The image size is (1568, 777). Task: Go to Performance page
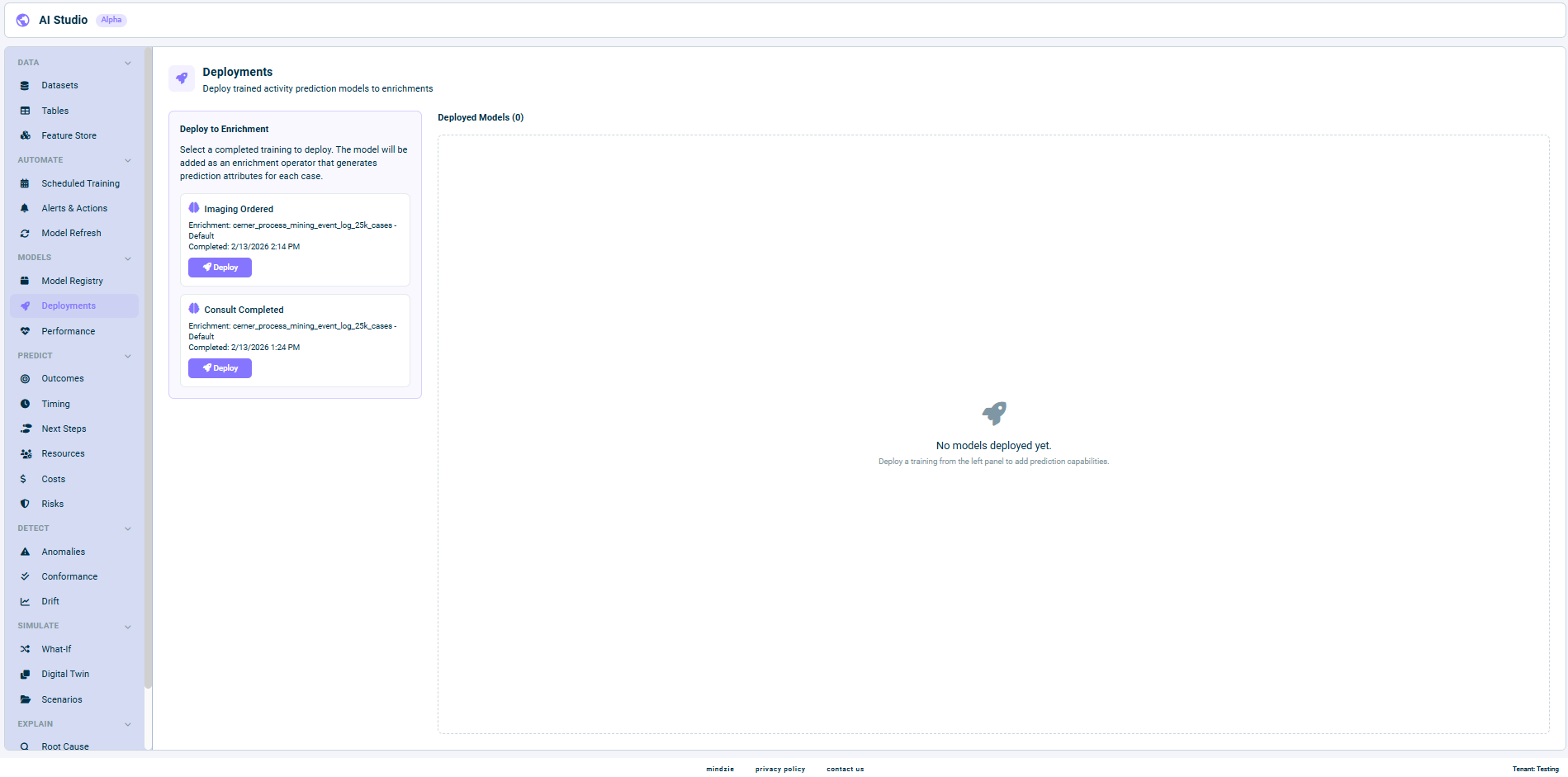[x=74, y=331]
